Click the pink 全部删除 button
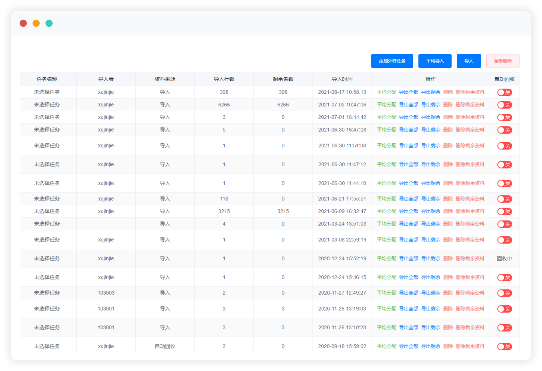Image resolution: width=542 pixels, height=371 pixels. click(x=503, y=61)
